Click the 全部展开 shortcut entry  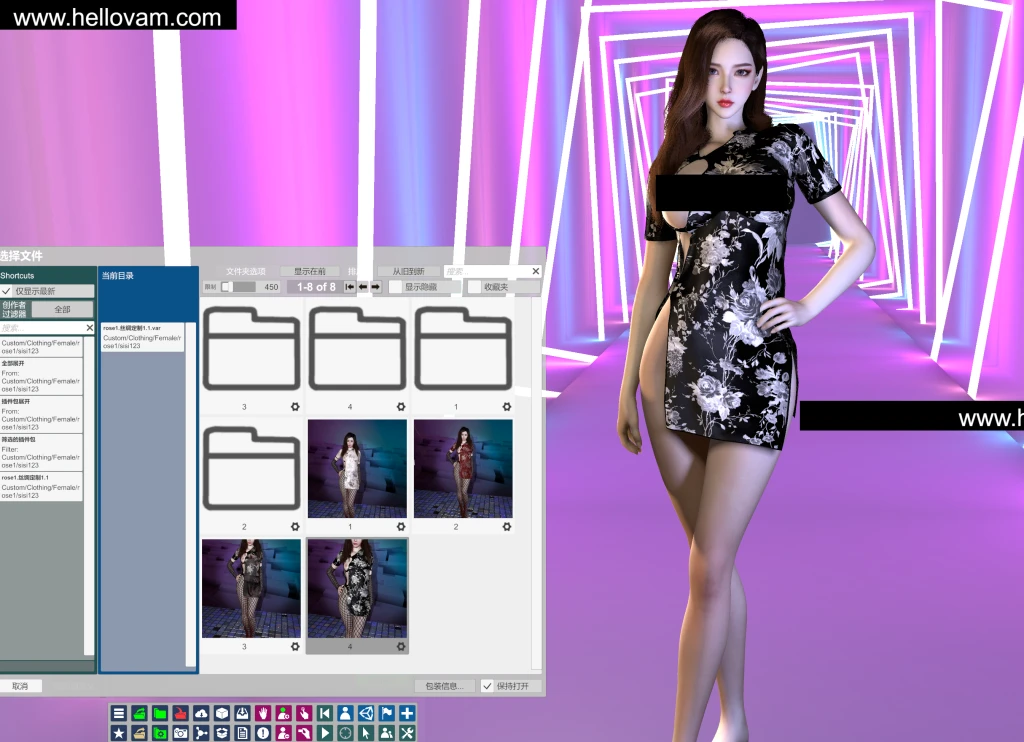click(x=41, y=376)
